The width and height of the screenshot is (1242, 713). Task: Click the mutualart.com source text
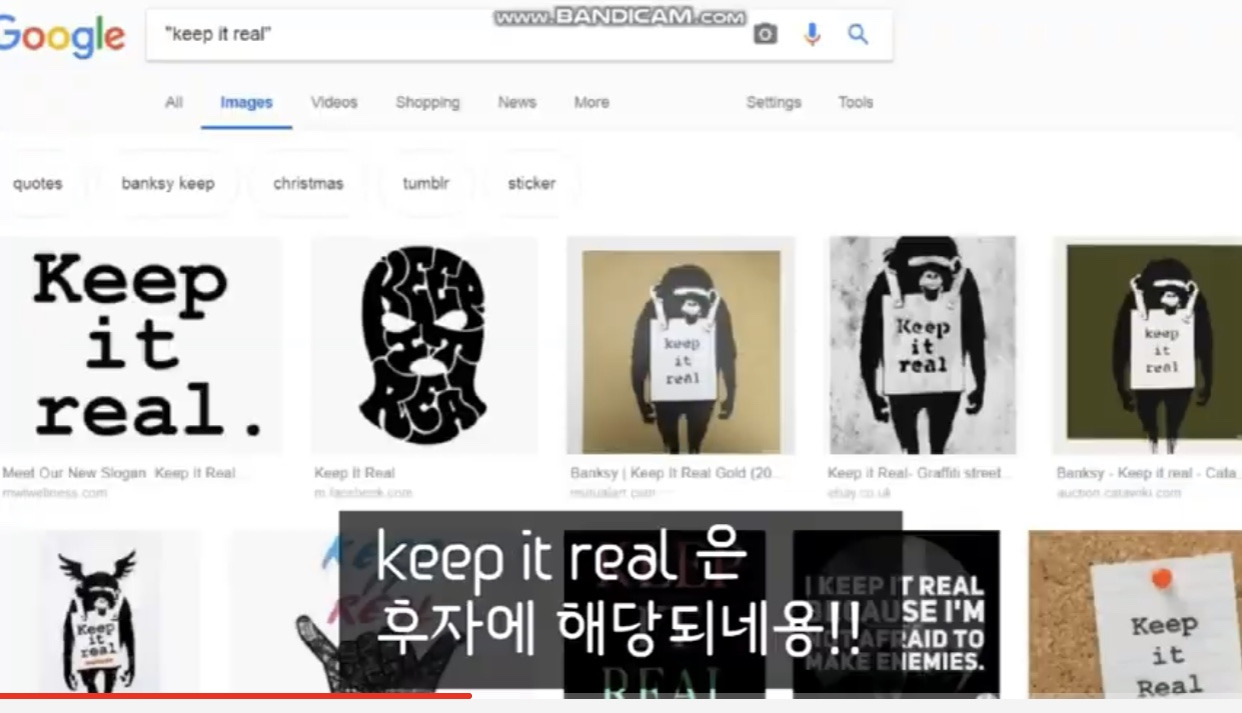point(613,493)
